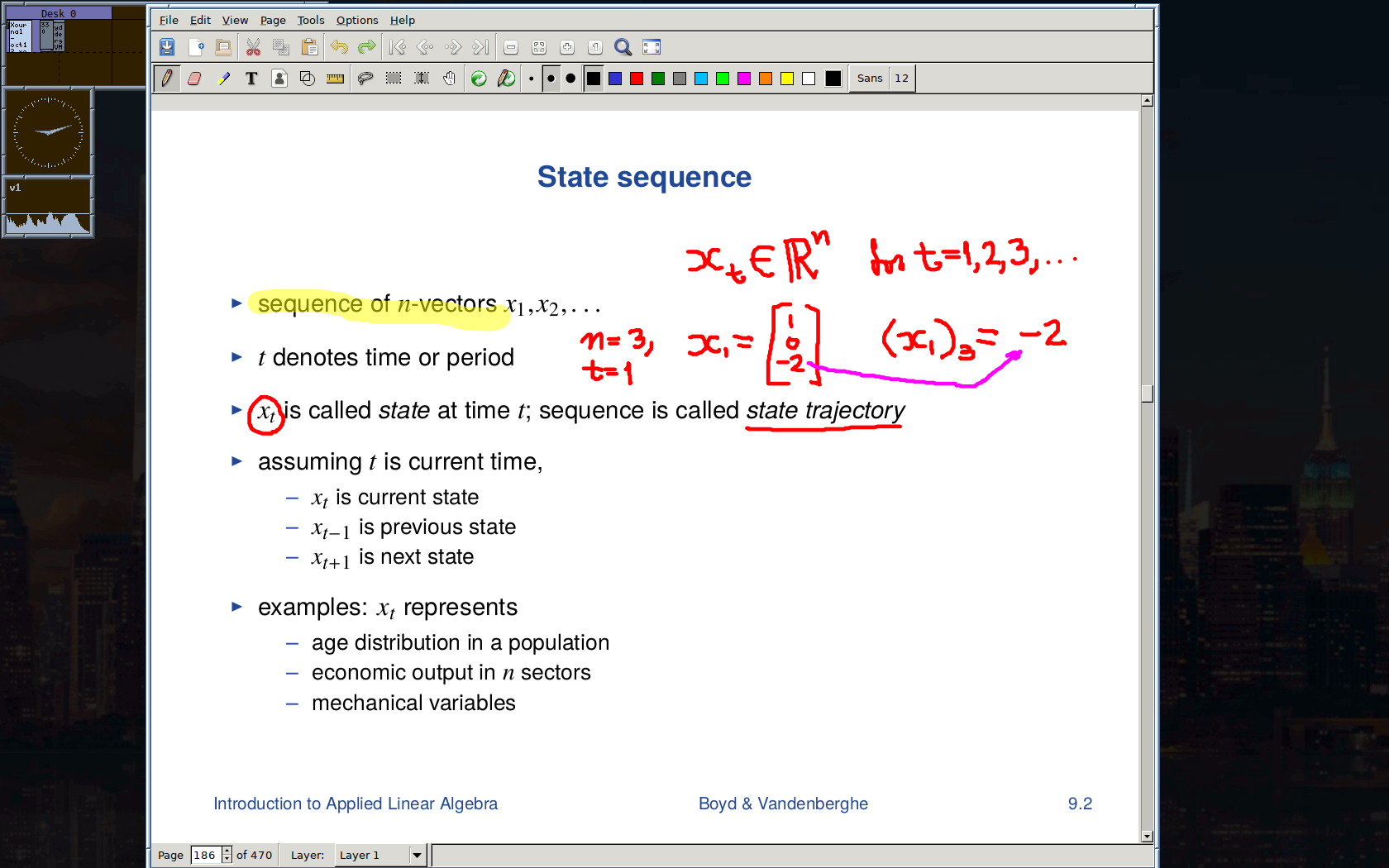Viewport: 1389px width, 868px height.
Task: Click the magnifying glass zoom icon
Action: click(x=623, y=47)
